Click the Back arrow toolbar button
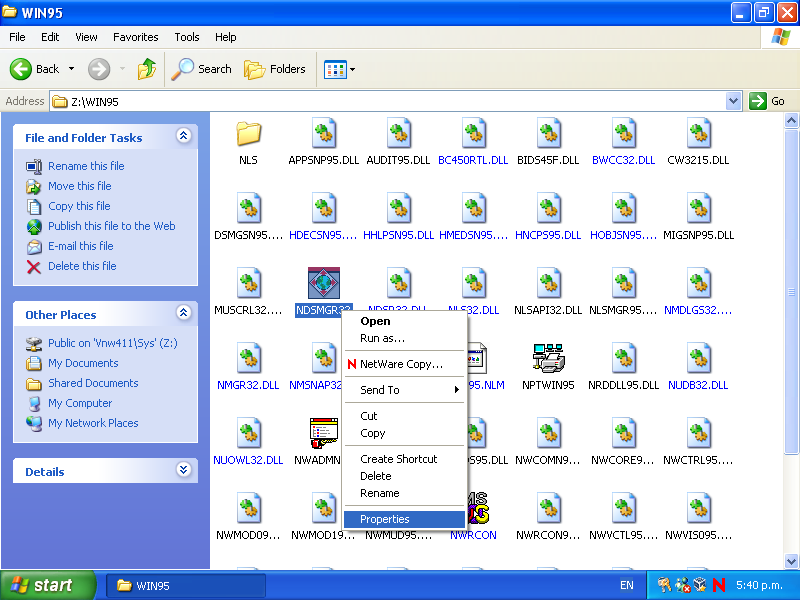The height and width of the screenshot is (600, 800). coord(35,69)
